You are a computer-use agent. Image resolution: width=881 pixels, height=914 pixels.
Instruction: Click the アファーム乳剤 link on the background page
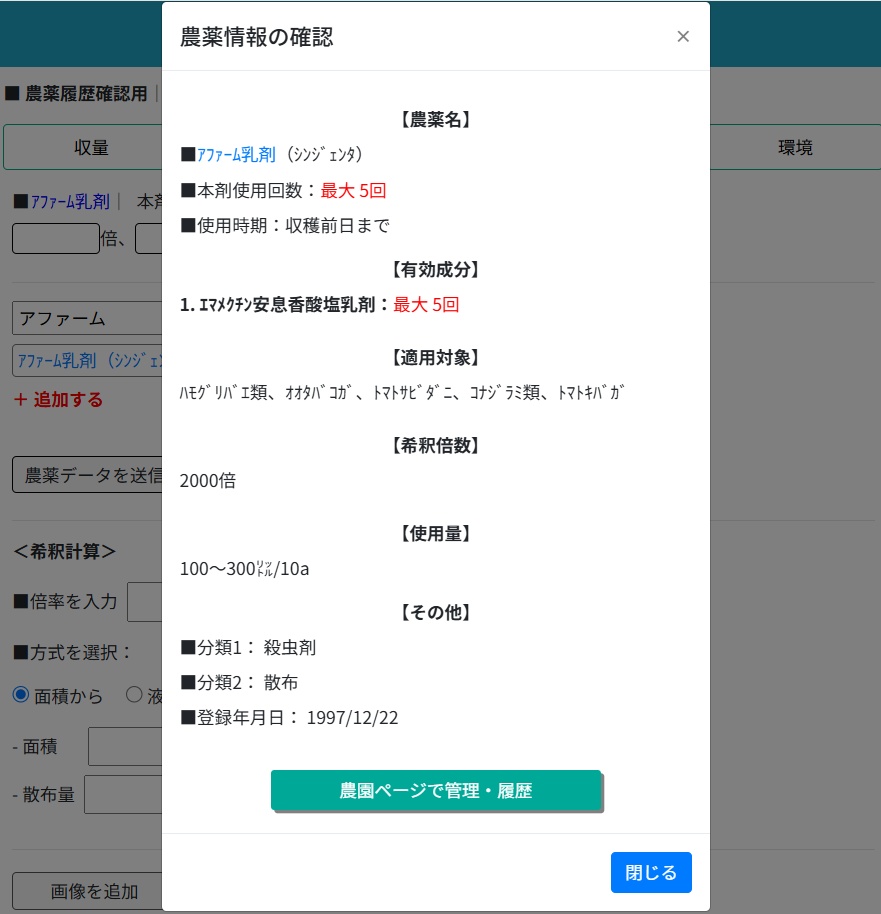click(x=70, y=202)
